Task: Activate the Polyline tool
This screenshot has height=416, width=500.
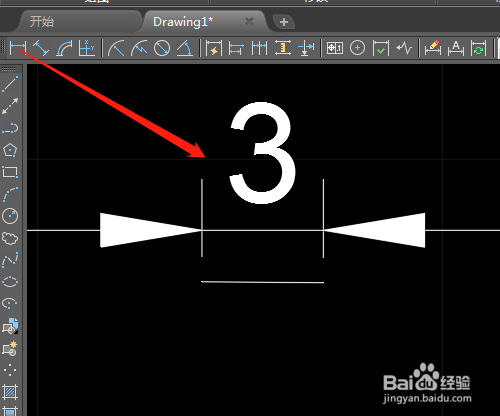Action: (x=10, y=128)
